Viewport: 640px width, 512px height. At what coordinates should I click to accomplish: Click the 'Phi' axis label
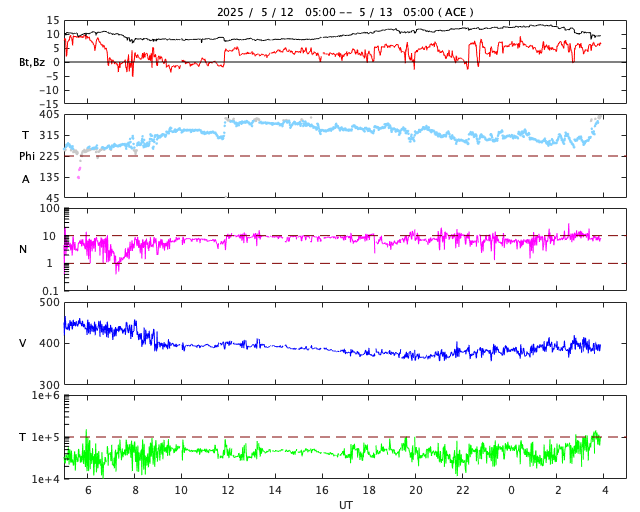click(x=27, y=156)
